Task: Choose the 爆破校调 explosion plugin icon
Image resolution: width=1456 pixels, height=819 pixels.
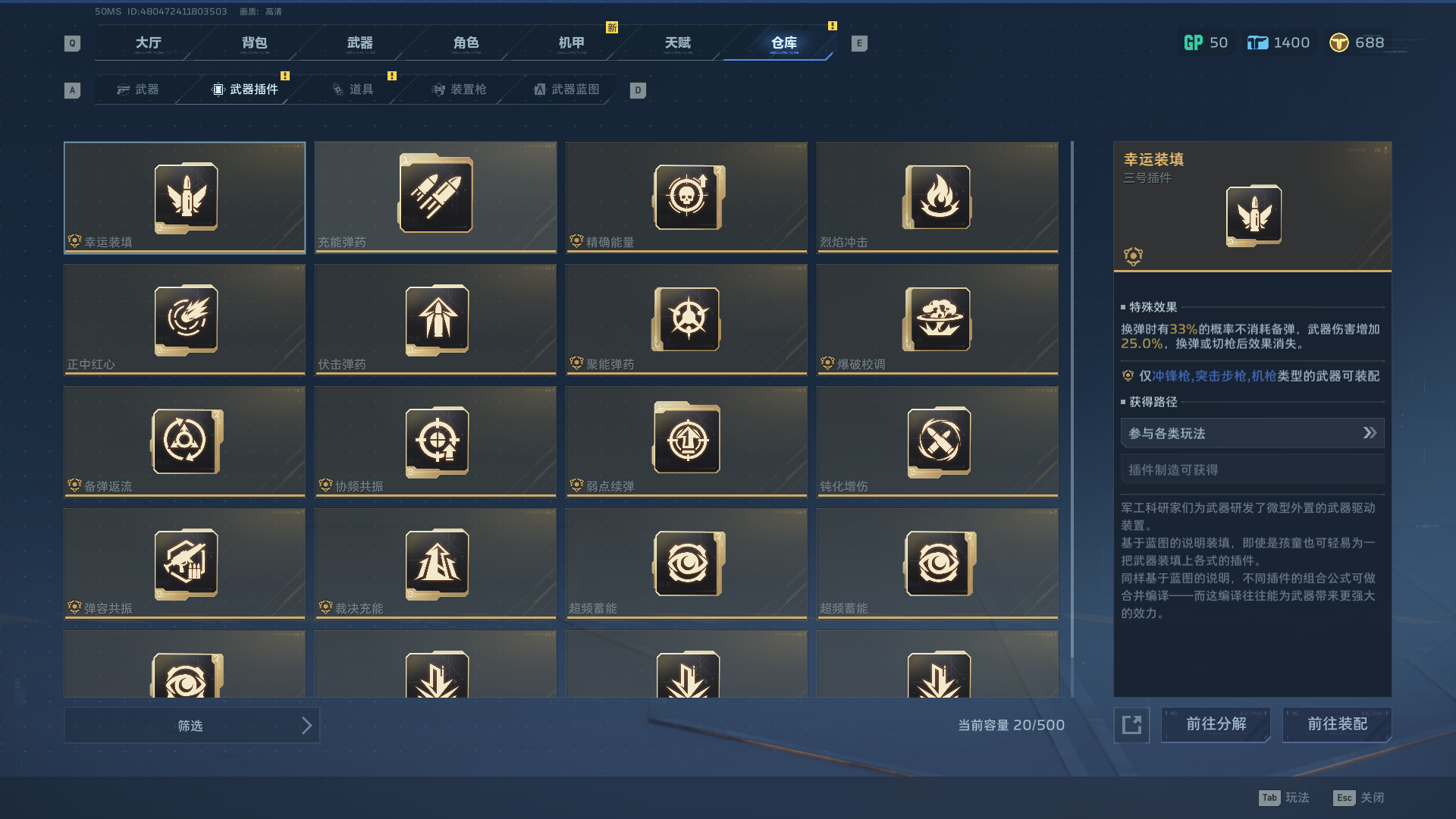Action: (938, 319)
